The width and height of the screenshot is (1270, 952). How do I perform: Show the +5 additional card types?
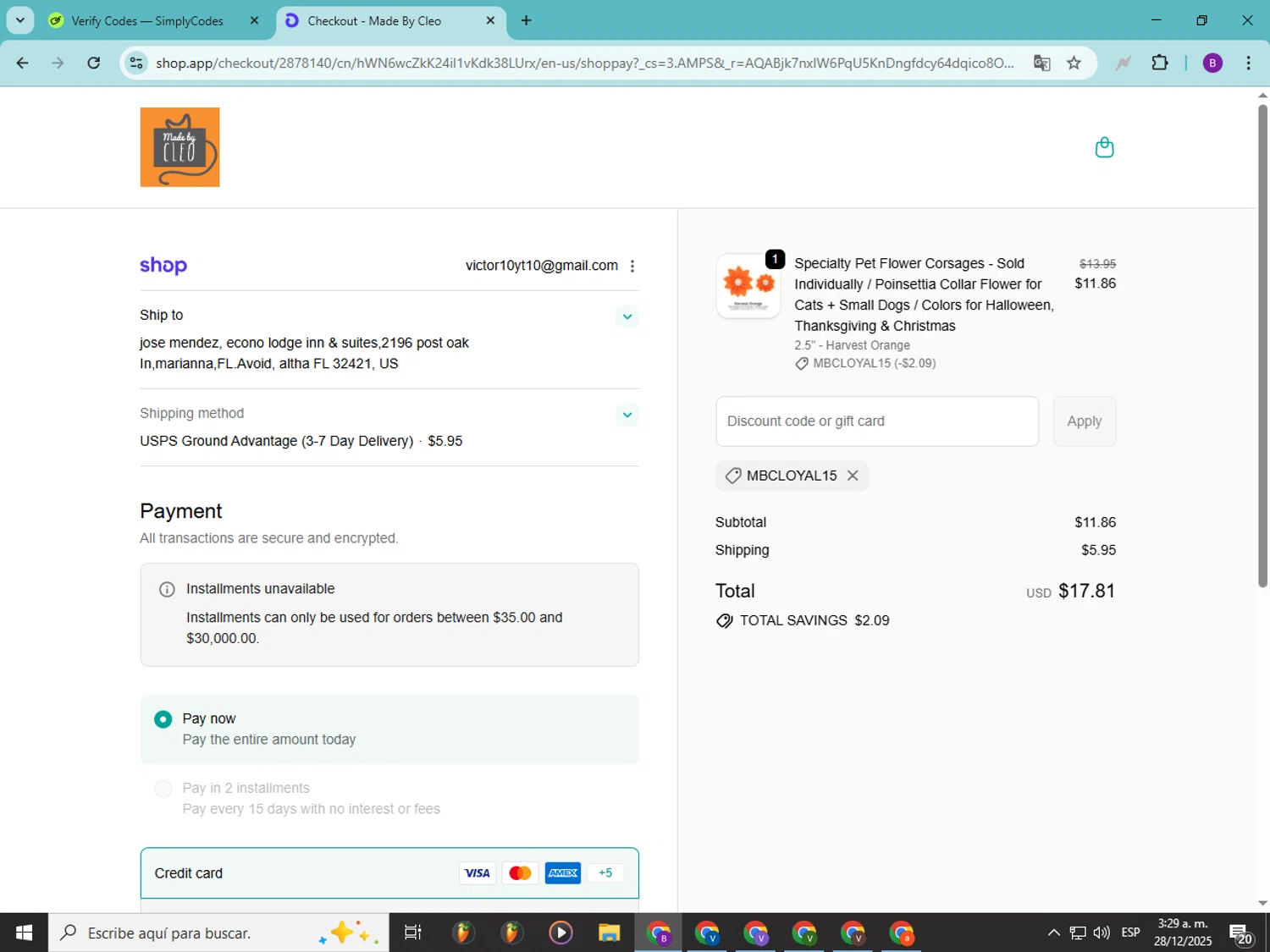[x=605, y=873]
